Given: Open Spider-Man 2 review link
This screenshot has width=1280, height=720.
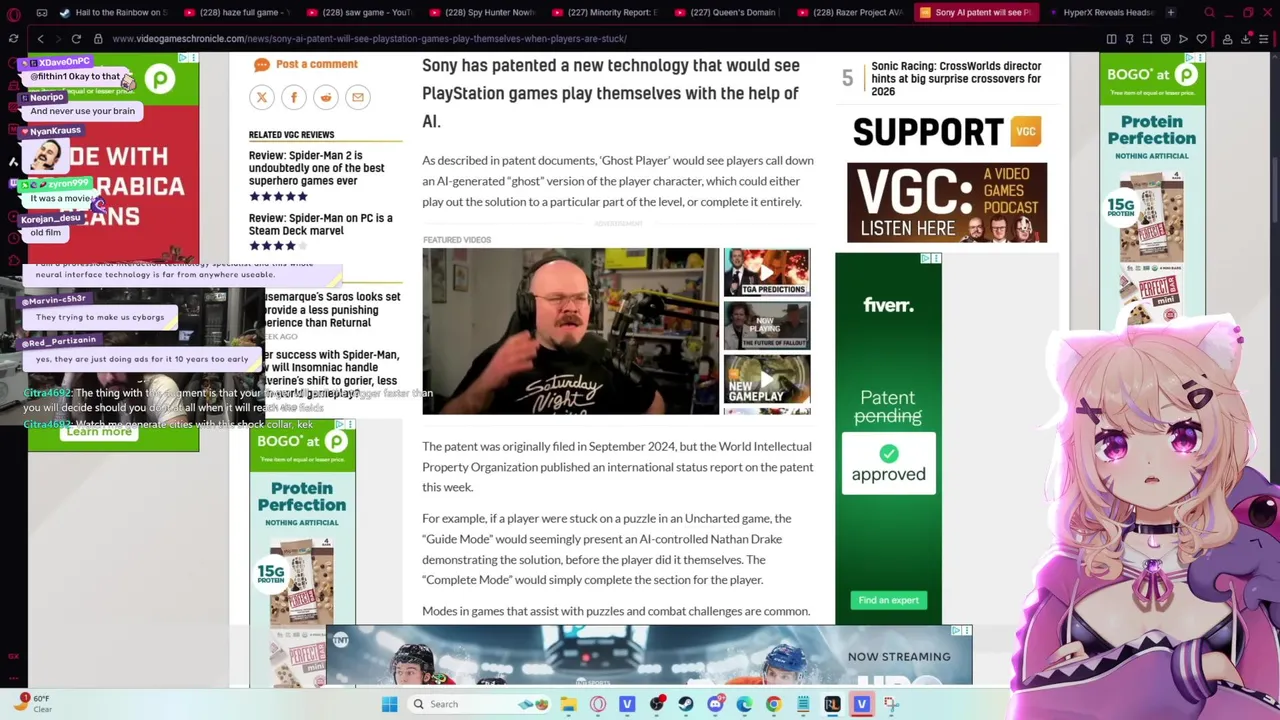Looking at the screenshot, I should pos(316,168).
